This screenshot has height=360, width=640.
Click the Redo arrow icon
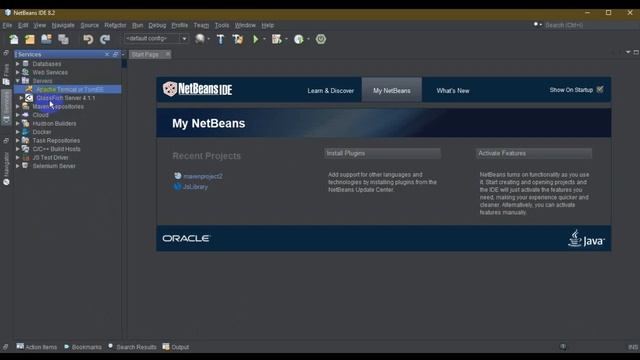coord(105,39)
